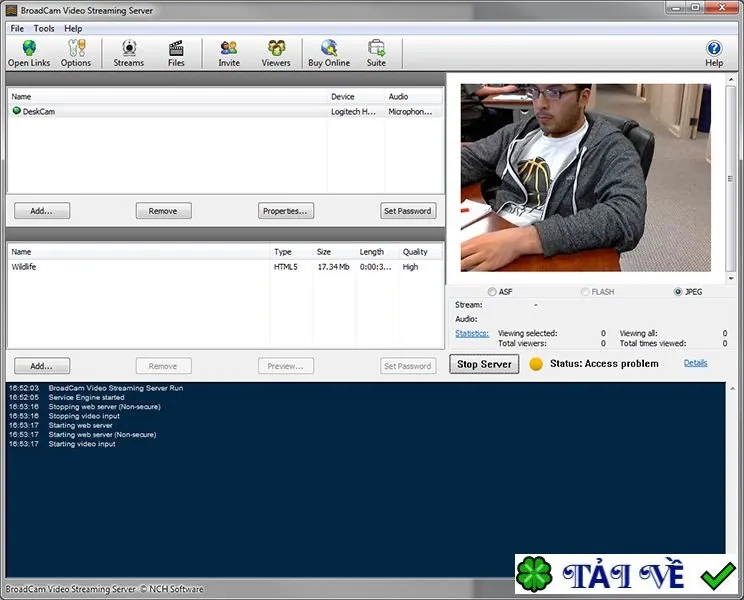Click the stream Properties button
Image resolution: width=744 pixels, height=600 pixels.
286,211
